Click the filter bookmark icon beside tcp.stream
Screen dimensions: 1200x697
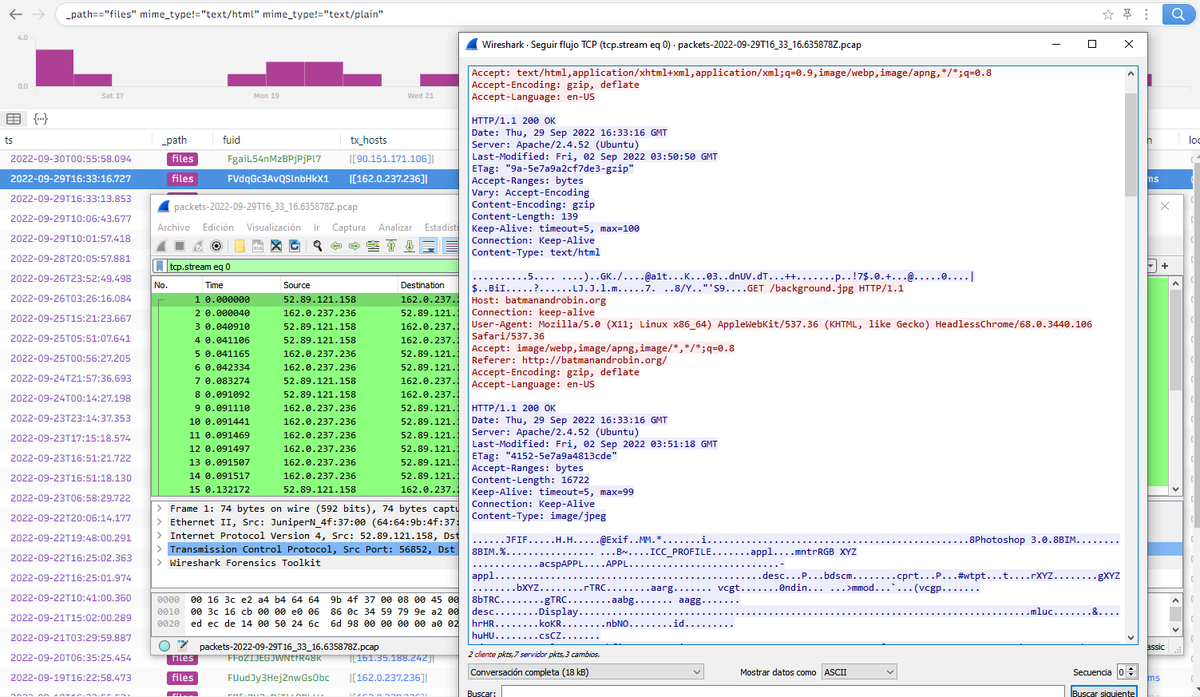[160, 266]
